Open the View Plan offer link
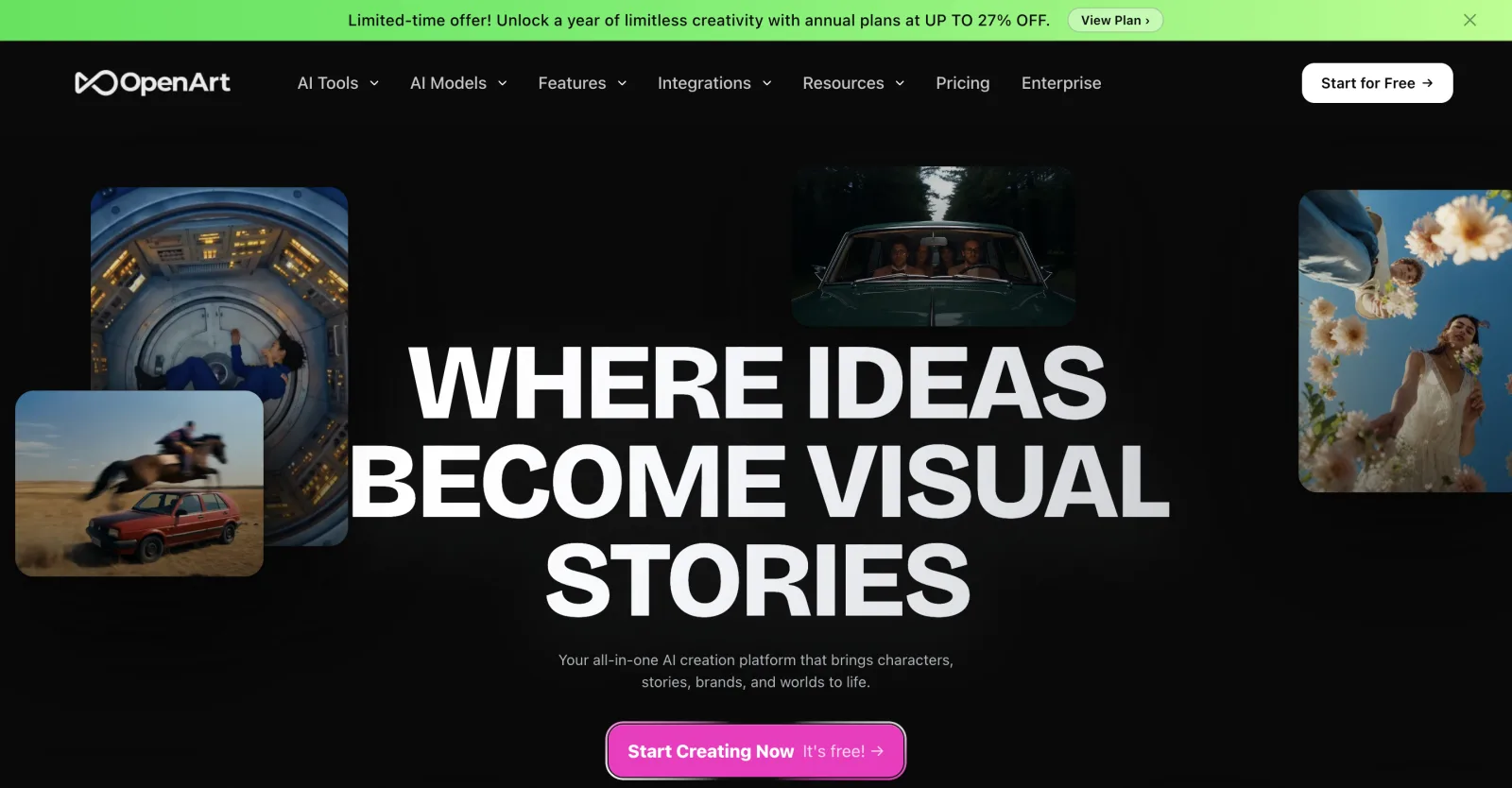The width and height of the screenshot is (1512, 788). (x=1115, y=20)
